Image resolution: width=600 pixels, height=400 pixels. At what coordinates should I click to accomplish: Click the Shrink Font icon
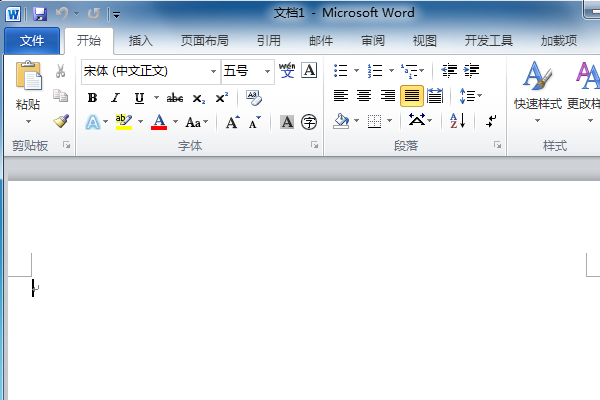click(254, 122)
